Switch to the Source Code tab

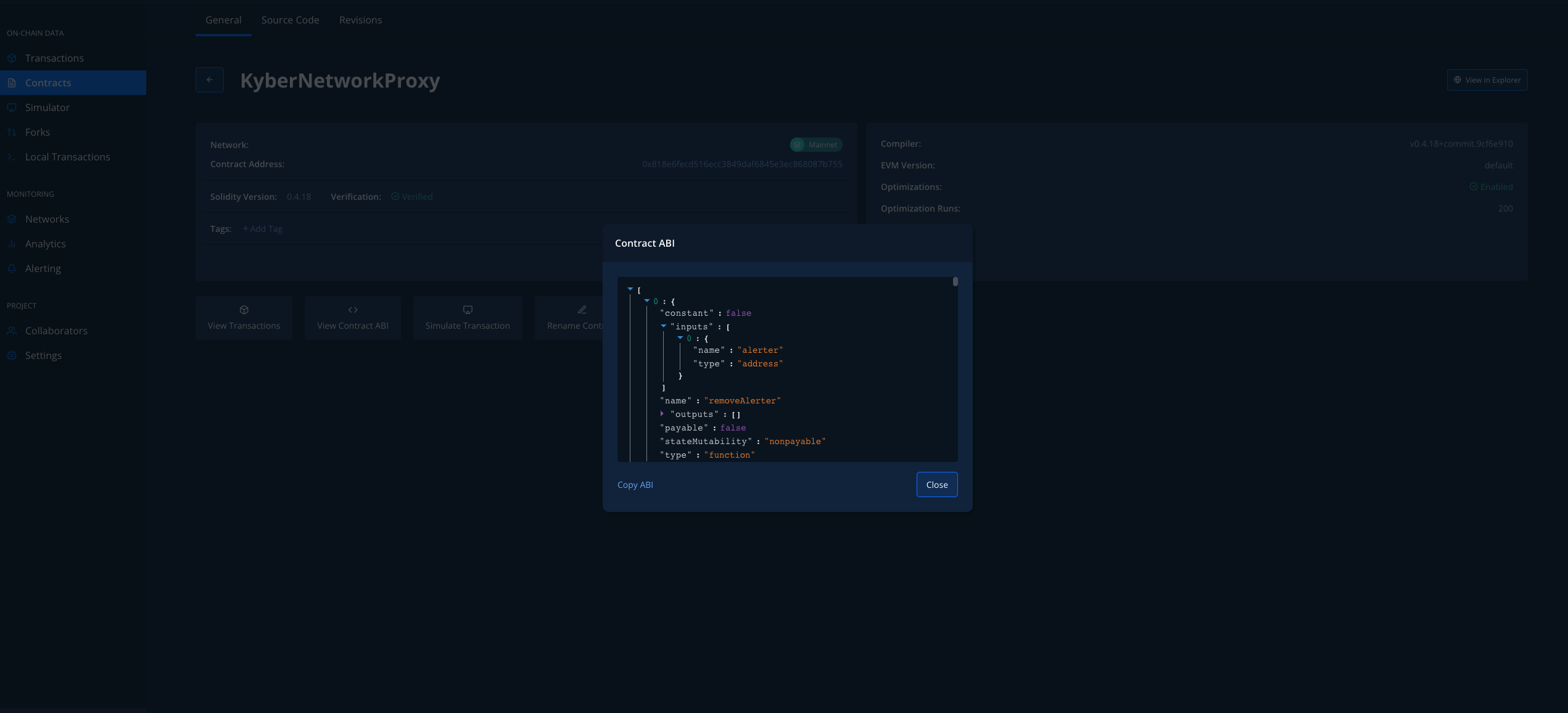291,20
